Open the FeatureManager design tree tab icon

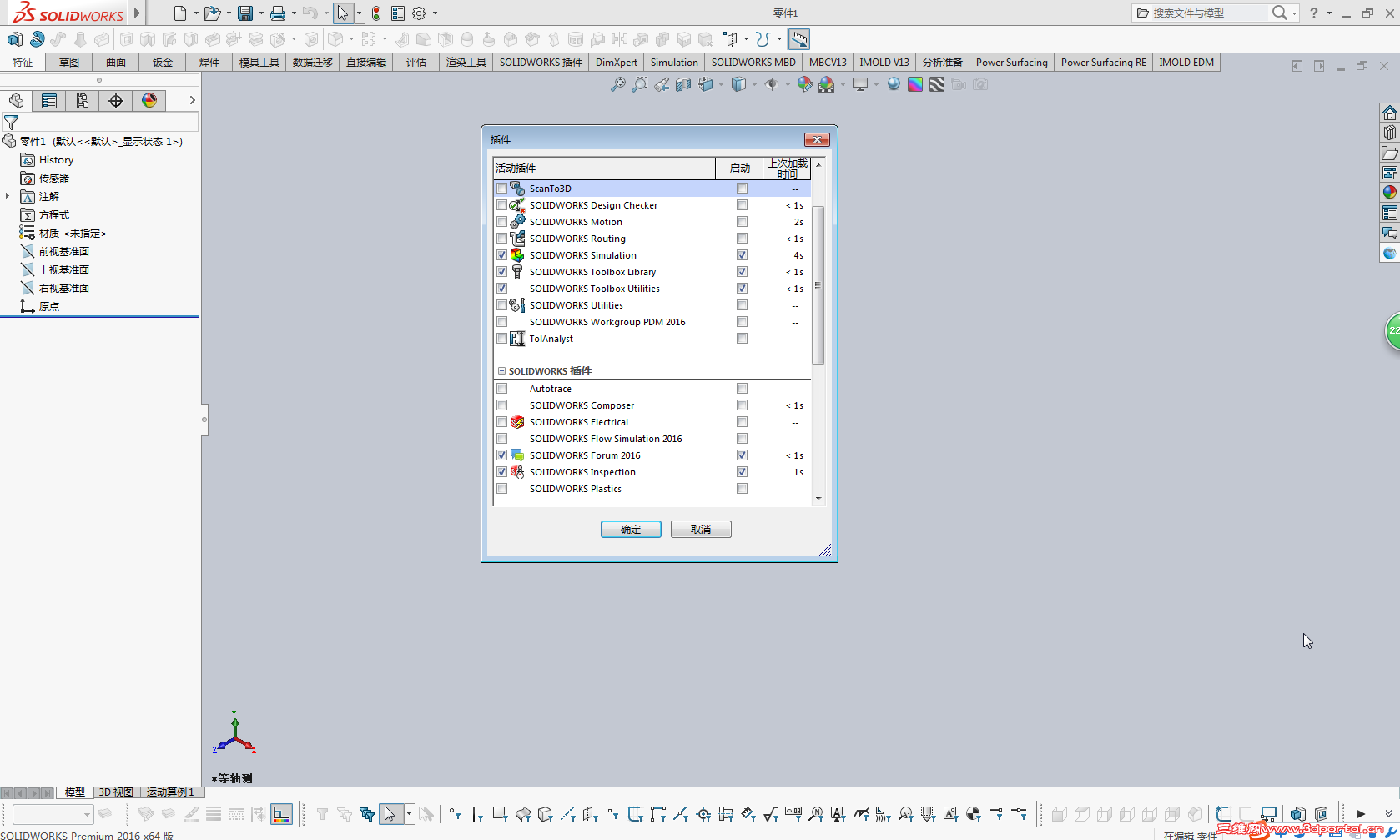point(16,101)
